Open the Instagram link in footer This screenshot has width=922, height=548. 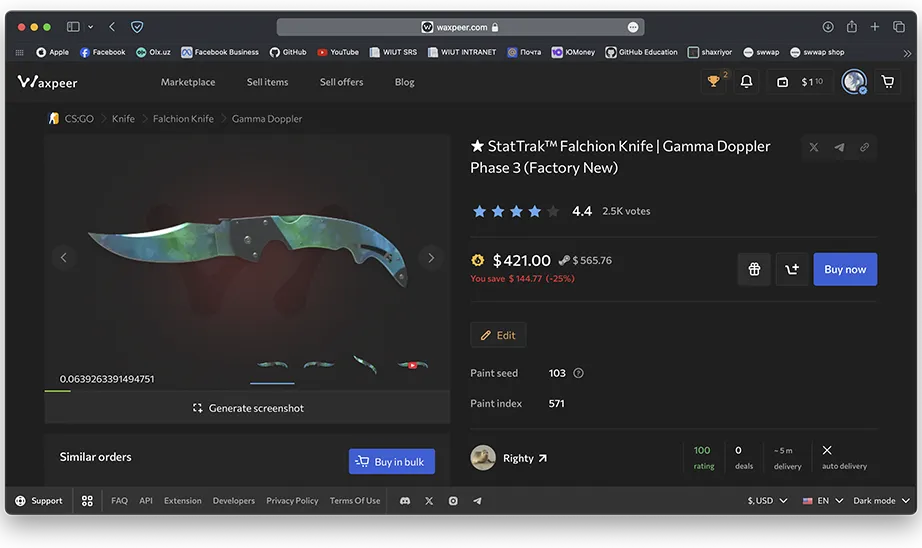[453, 501]
